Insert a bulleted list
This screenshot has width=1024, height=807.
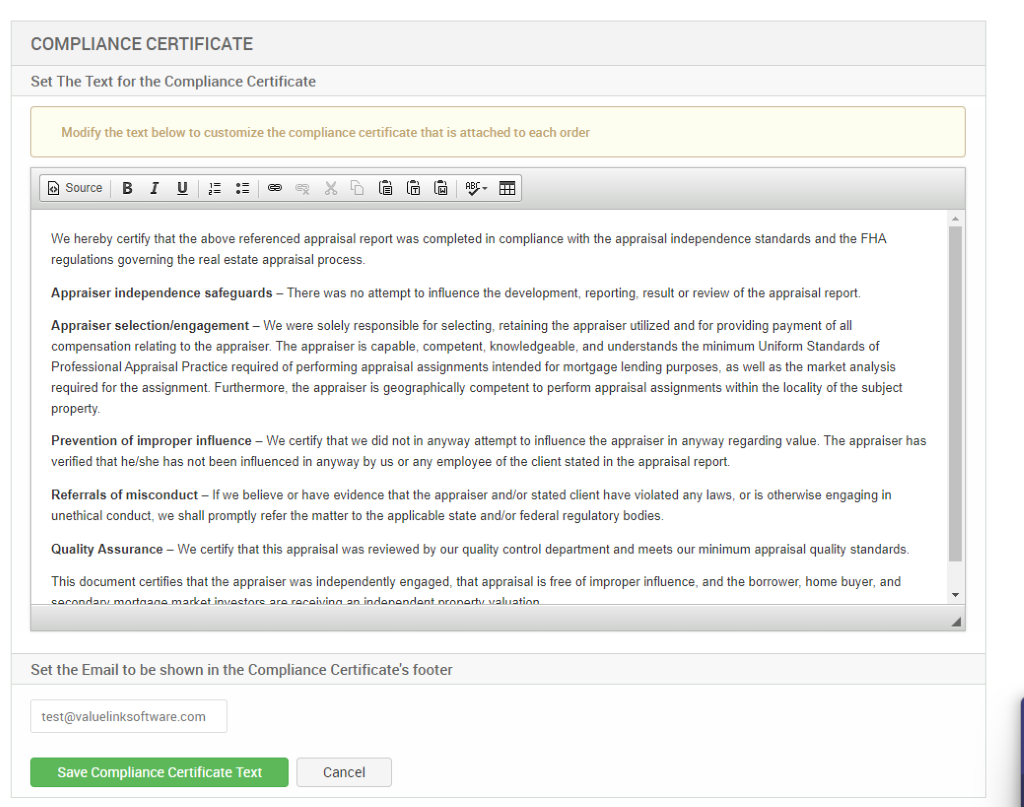tap(242, 188)
